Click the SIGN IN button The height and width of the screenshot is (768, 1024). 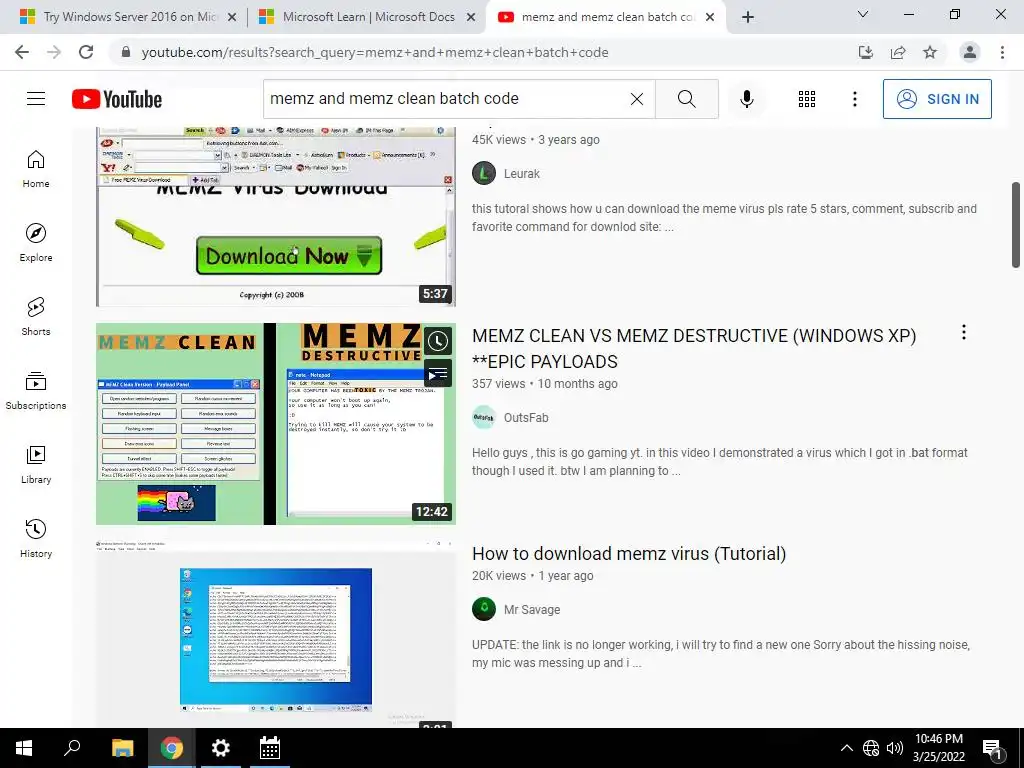point(937,99)
